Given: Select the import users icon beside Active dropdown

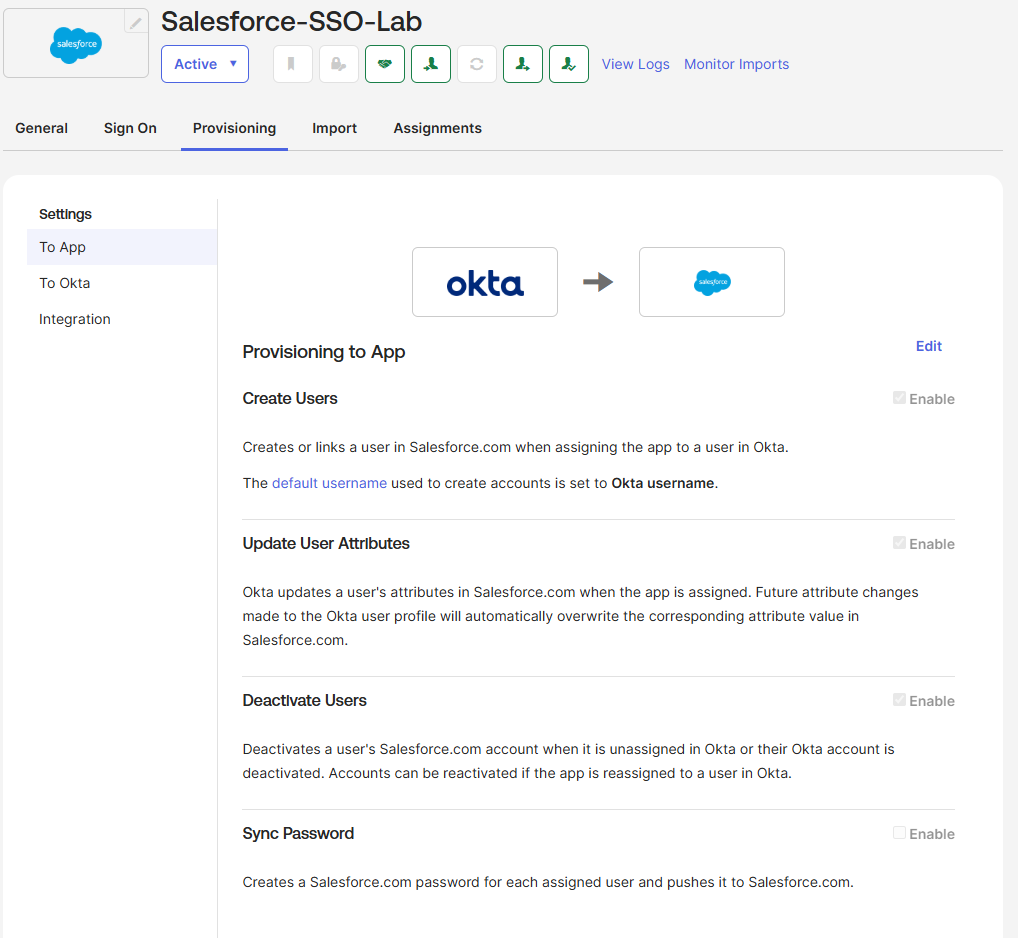Looking at the screenshot, I should coord(430,63).
